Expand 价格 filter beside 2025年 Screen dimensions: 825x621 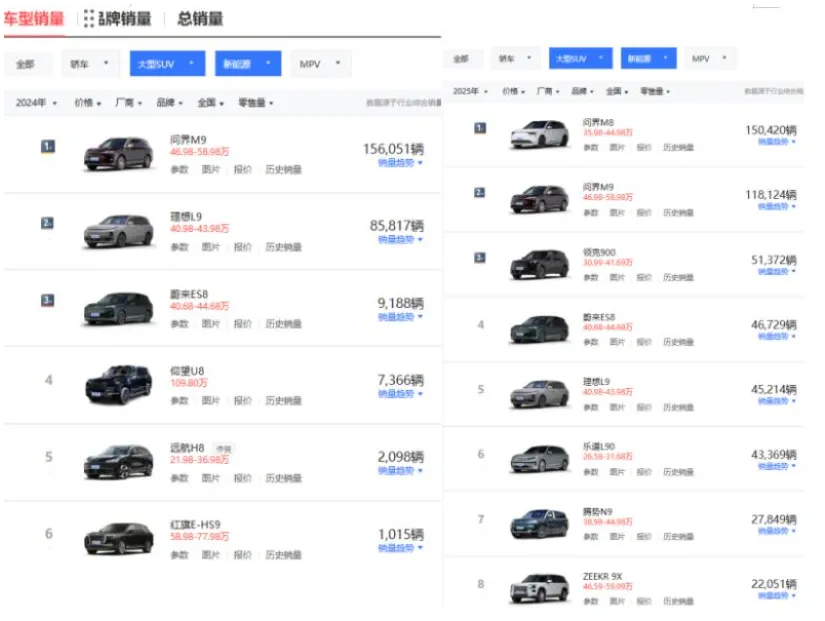pos(514,91)
